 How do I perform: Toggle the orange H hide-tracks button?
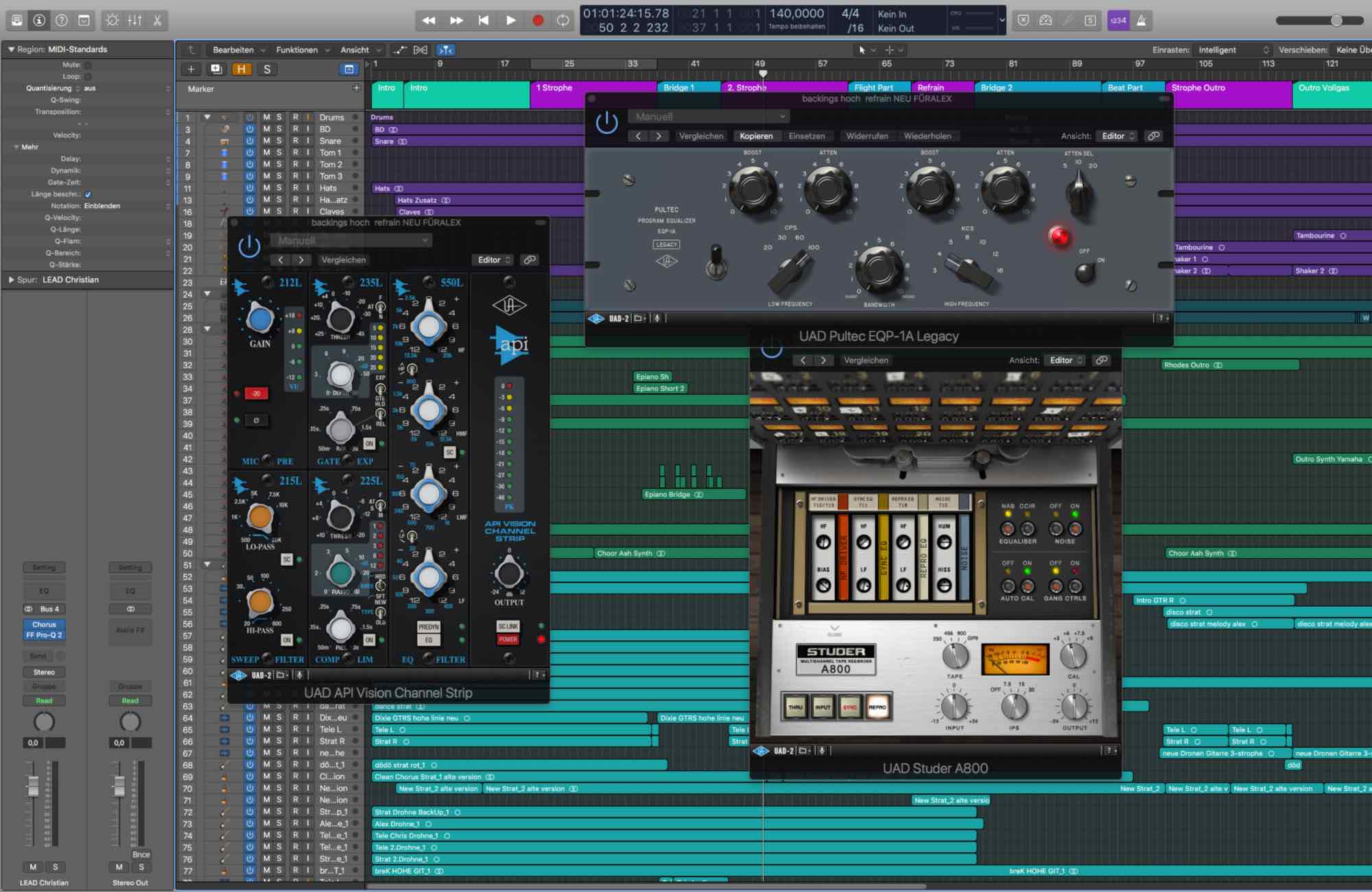(241, 69)
